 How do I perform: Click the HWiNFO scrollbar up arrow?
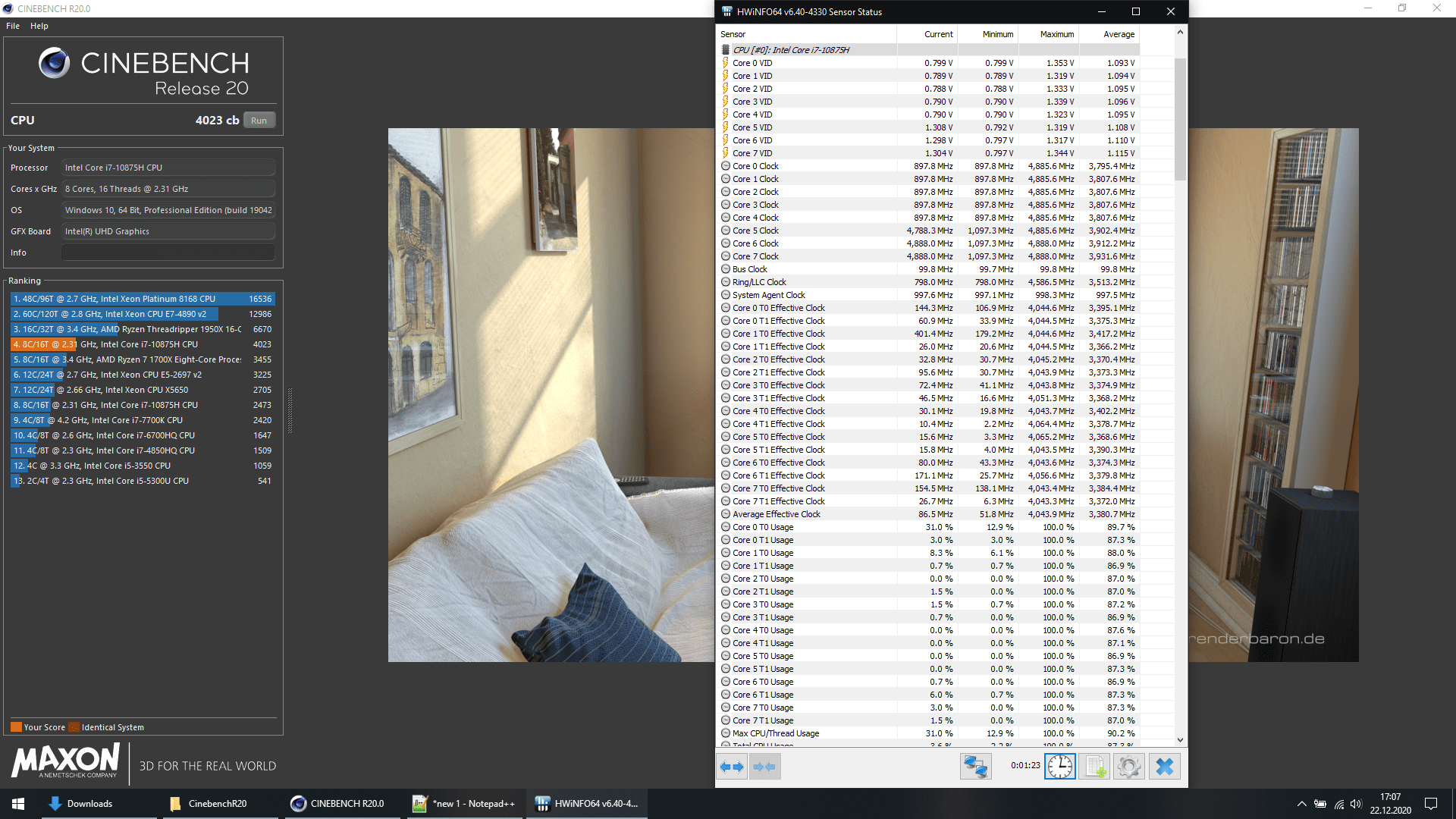click(1180, 32)
